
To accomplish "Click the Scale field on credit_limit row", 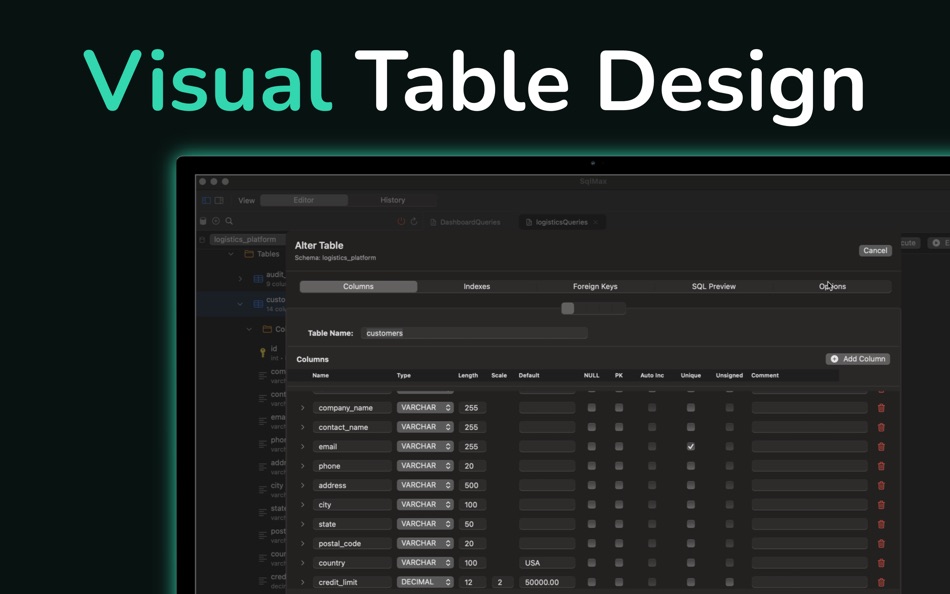I will coord(502,582).
